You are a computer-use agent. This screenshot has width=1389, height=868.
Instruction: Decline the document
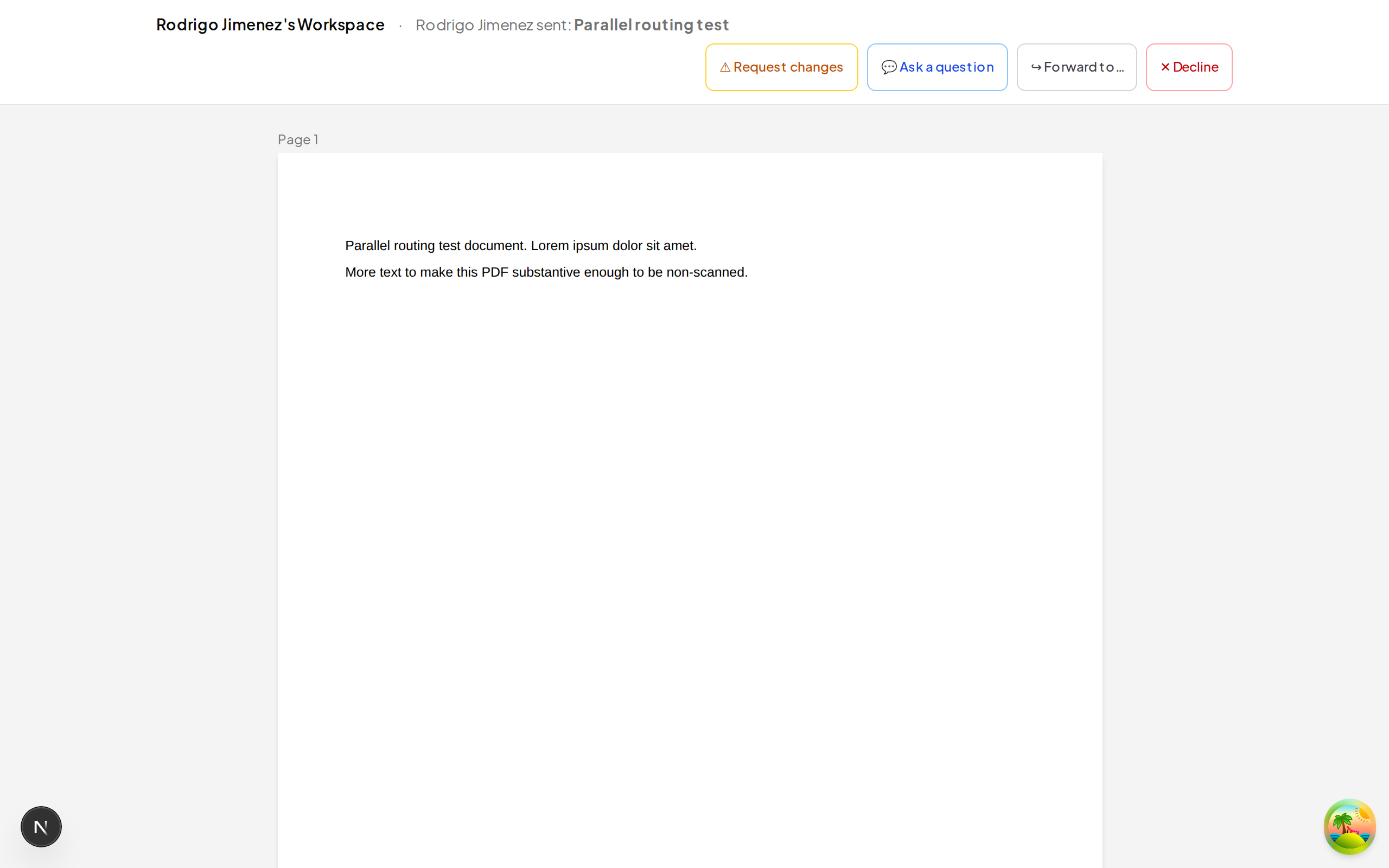pos(1189,67)
